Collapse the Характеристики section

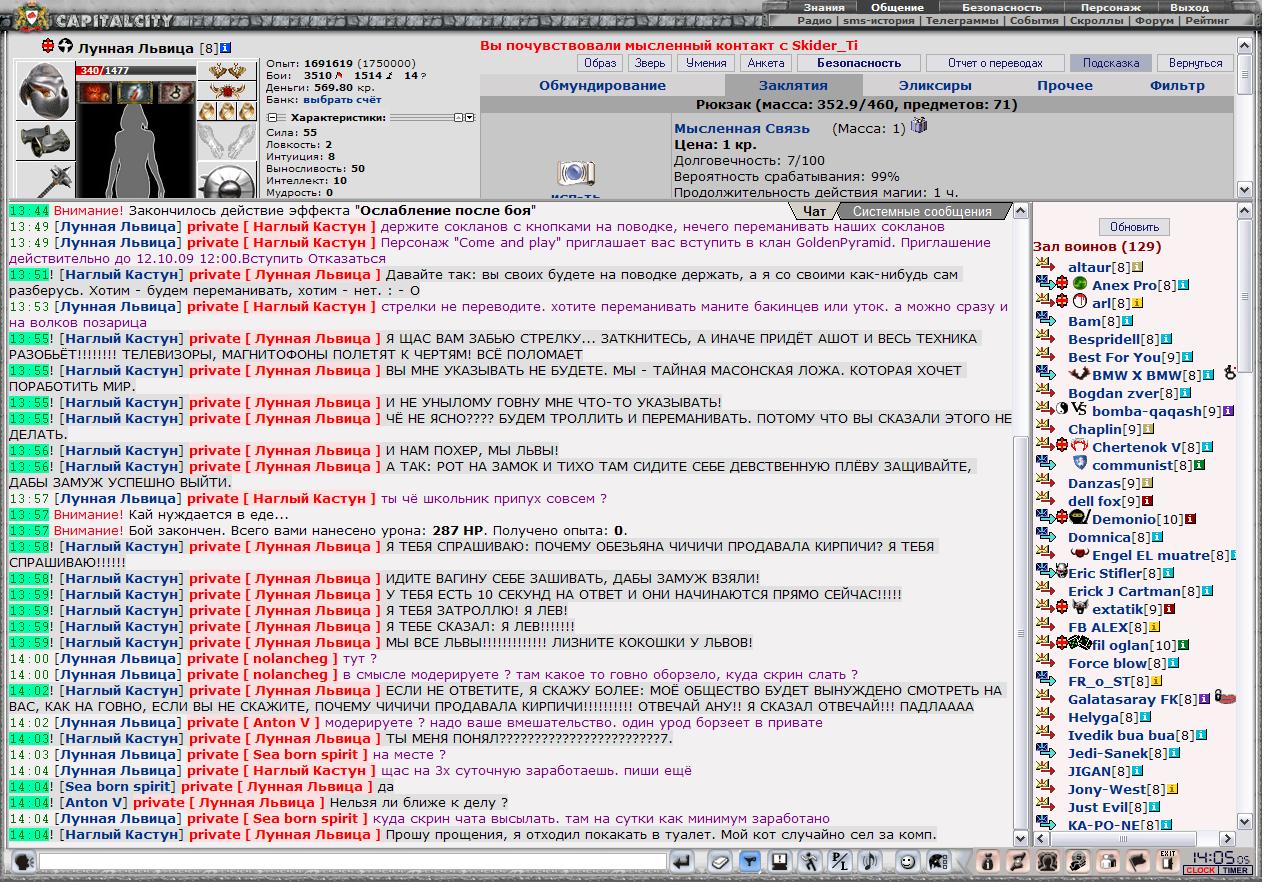pyautogui.click(x=271, y=117)
